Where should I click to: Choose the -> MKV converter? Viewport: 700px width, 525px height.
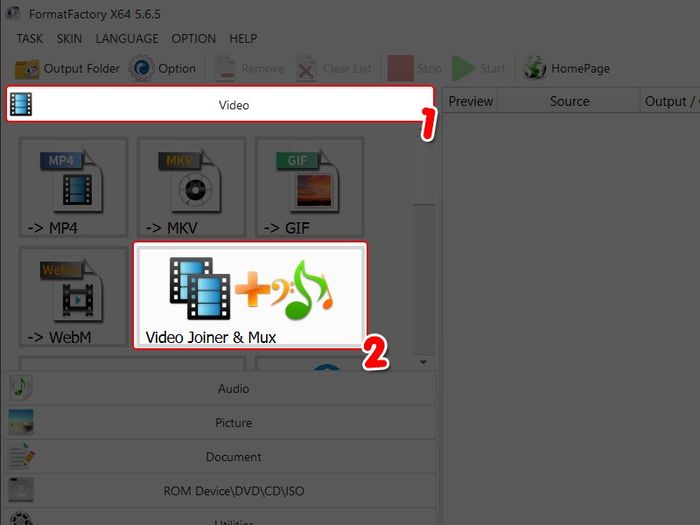point(192,187)
